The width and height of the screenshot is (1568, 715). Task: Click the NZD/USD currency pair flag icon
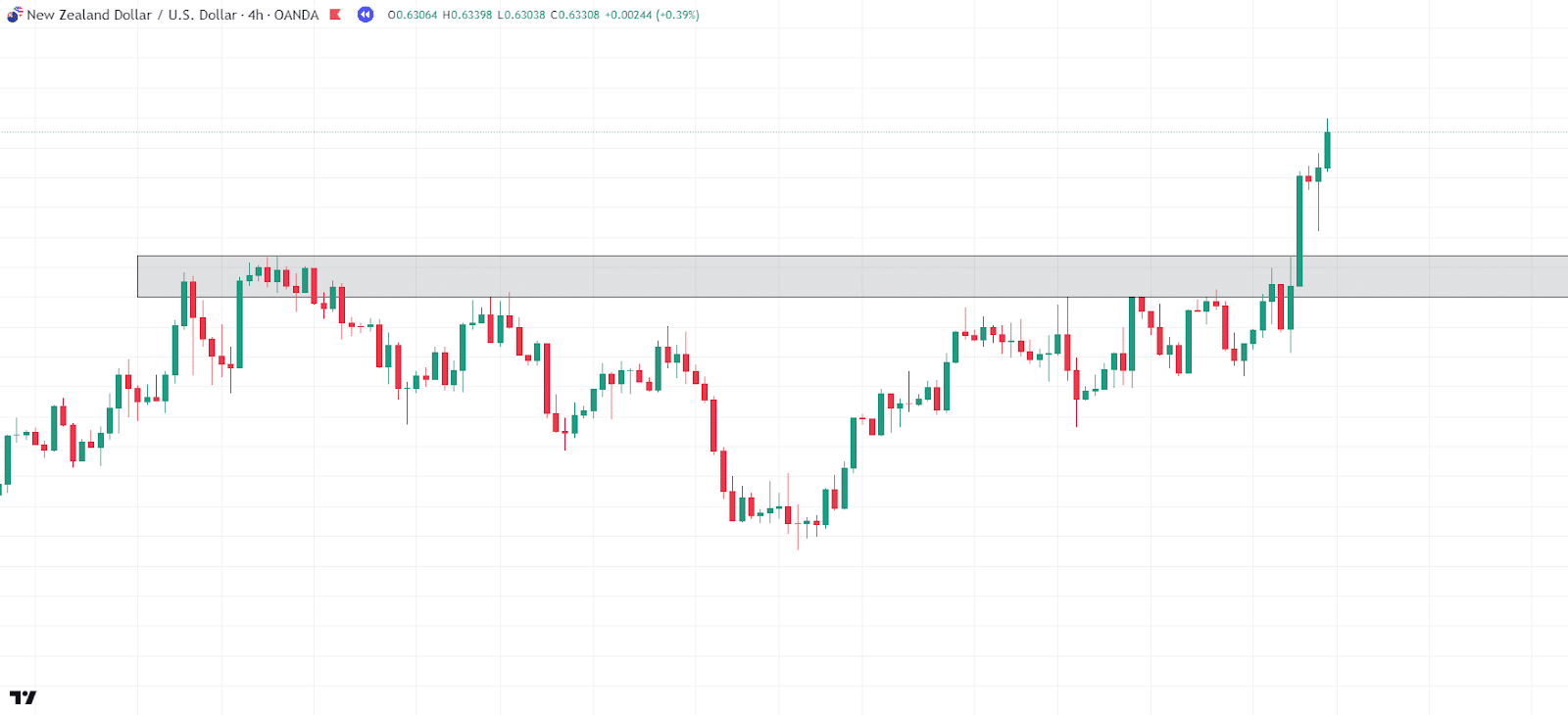tap(15, 15)
